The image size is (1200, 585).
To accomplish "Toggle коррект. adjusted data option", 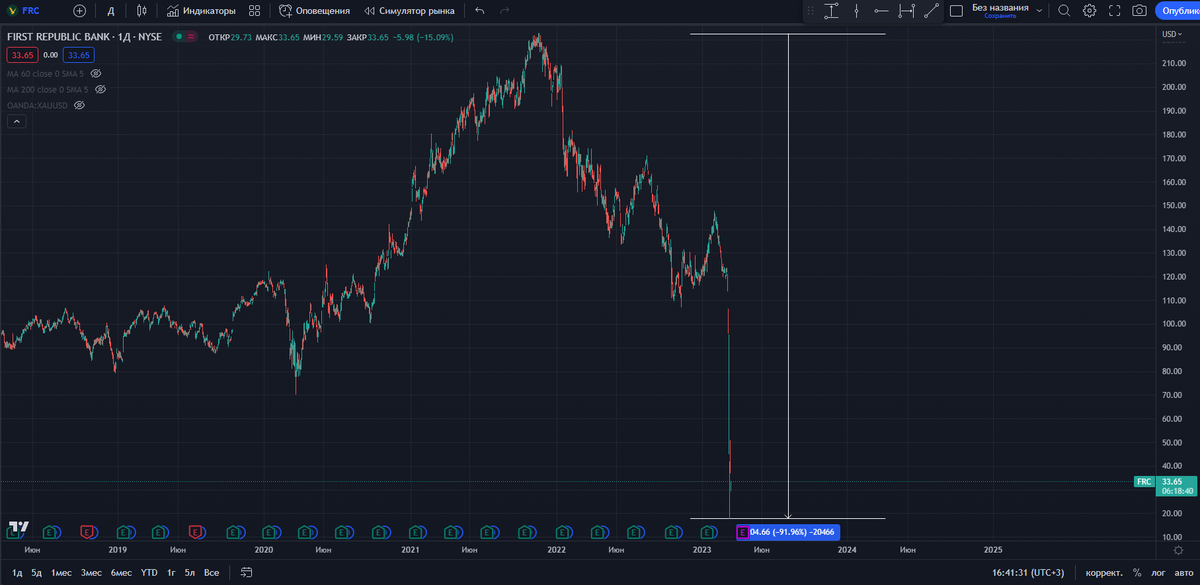I will point(1102,573).
